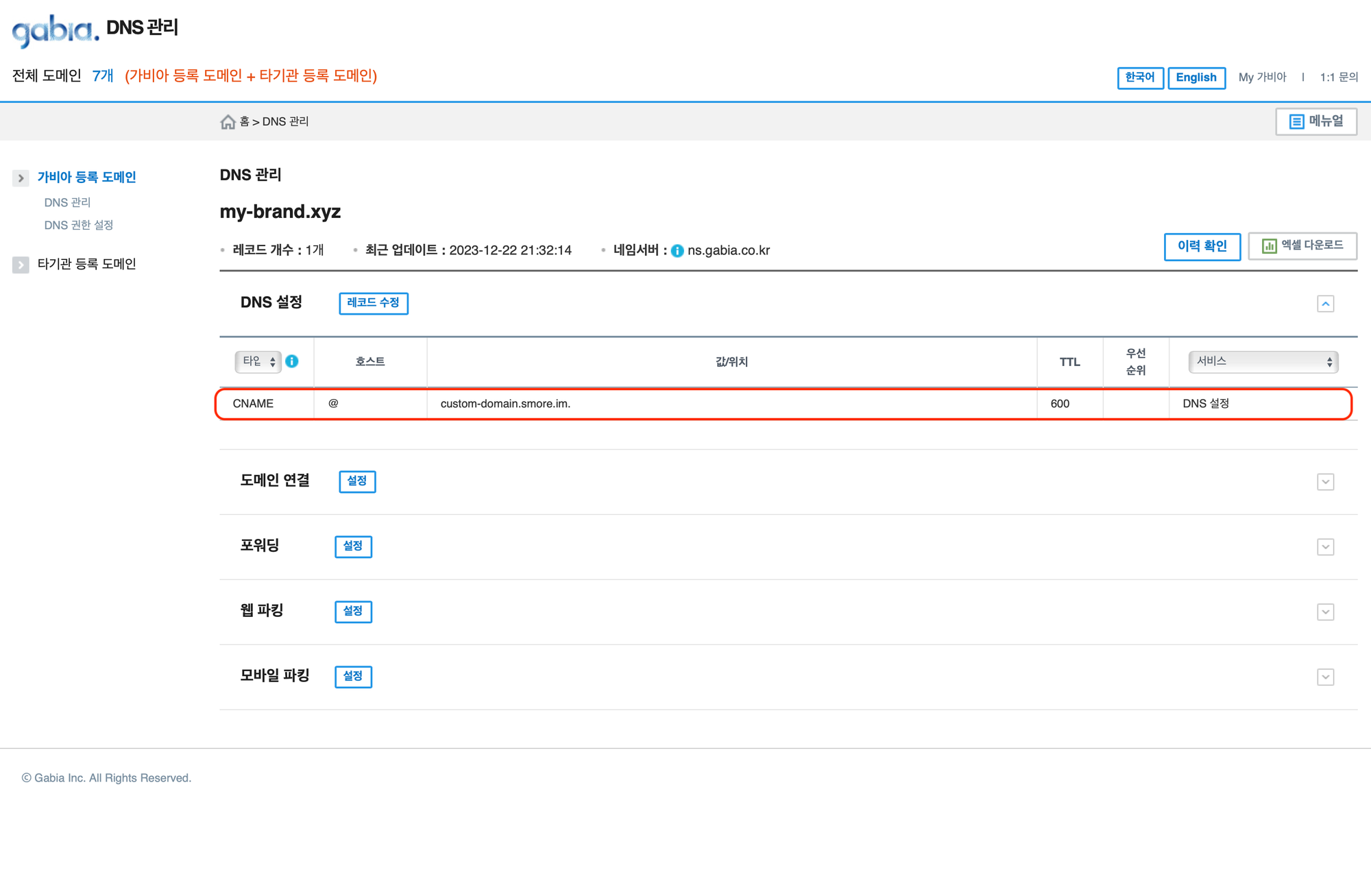This screenshot has height=896, width=1371.
Task: Expand the 타기관 등록 도메인 sidebar arrow
Action: coord(21,265)
